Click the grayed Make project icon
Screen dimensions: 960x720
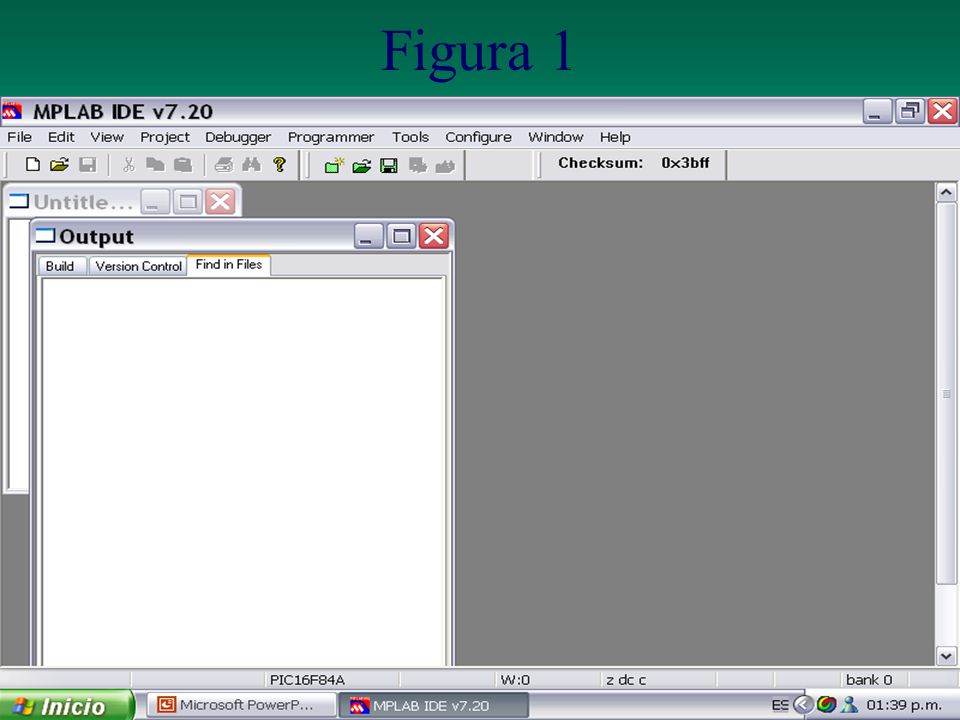(445, 165)
